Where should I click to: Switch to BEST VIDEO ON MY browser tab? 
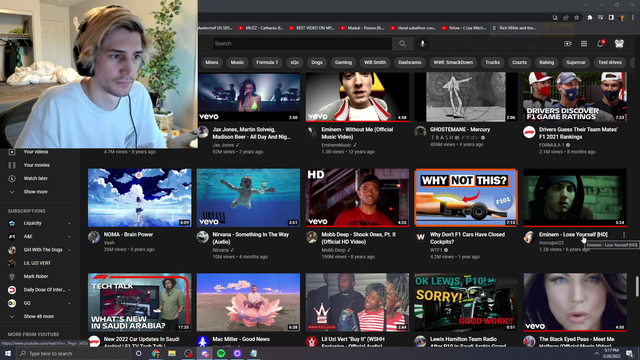312,28
